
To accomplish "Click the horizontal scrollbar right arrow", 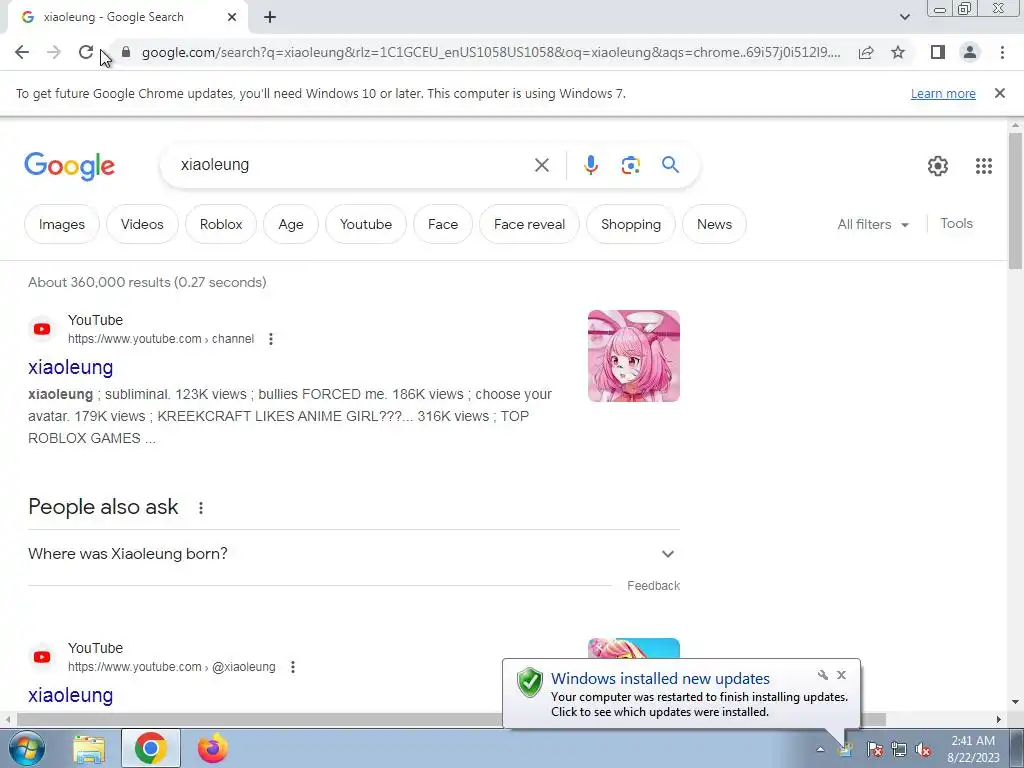I will pos(999,719).
